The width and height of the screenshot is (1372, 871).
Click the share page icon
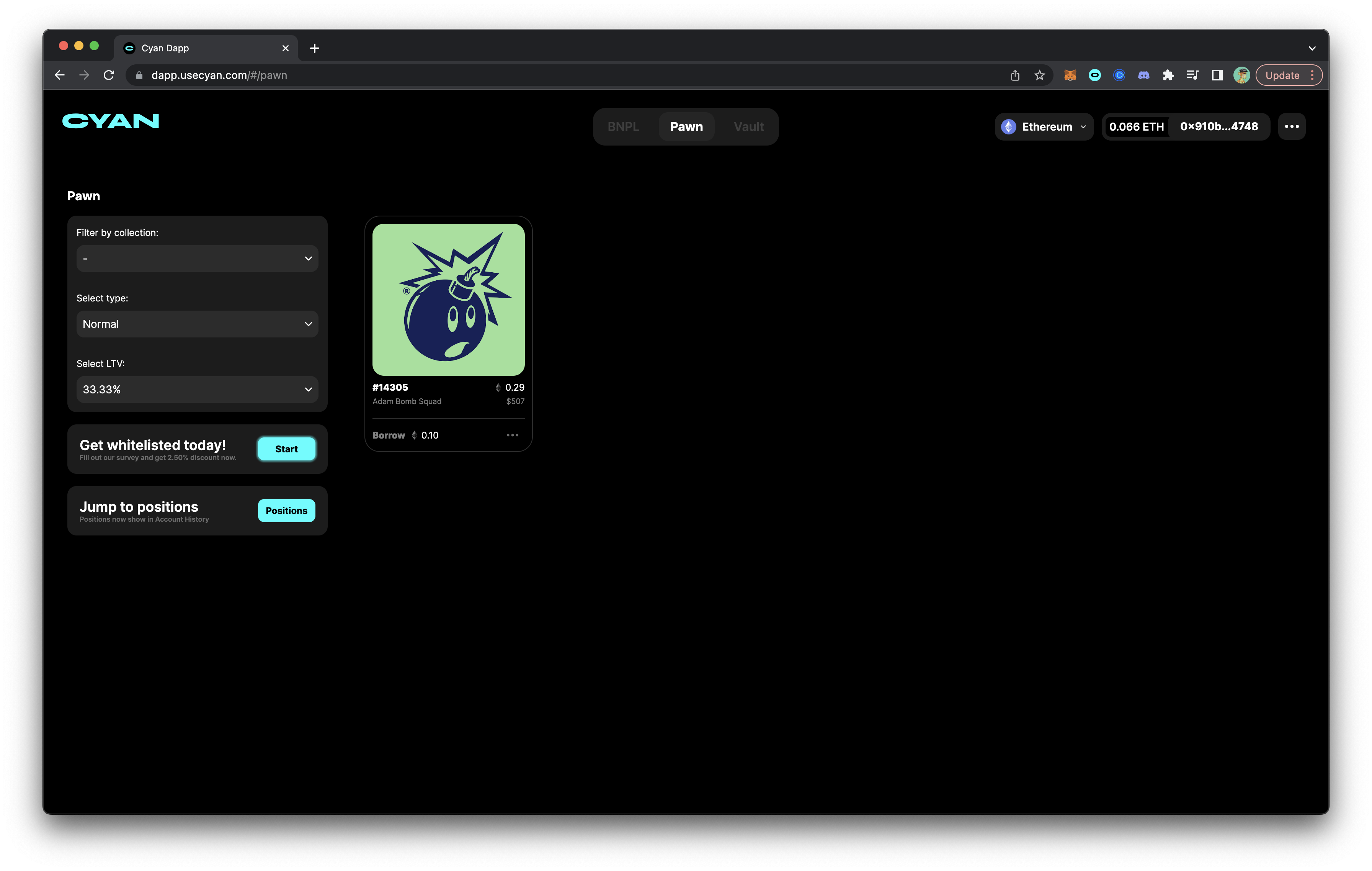click(x=1015, y=75)
